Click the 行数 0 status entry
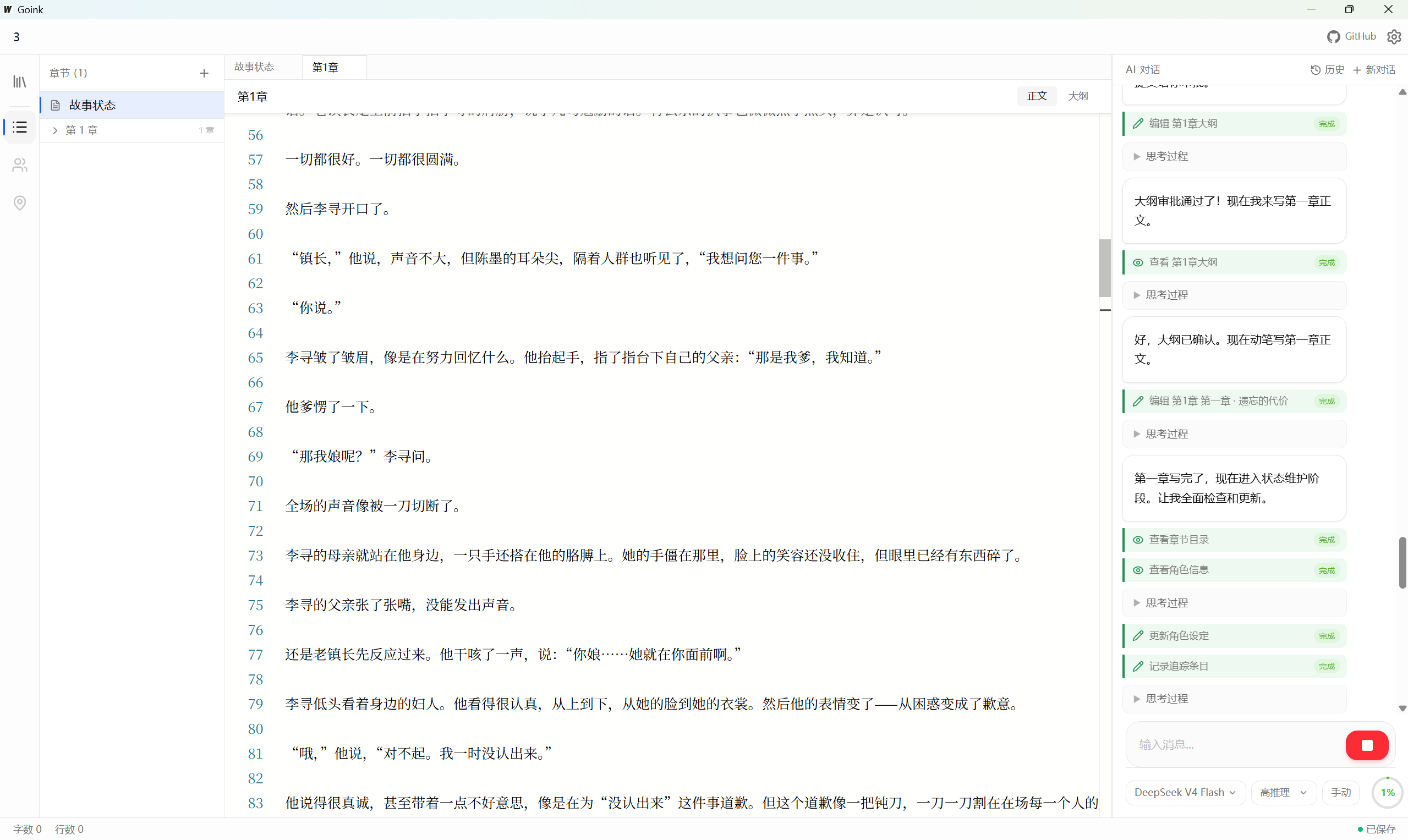Viewport: 1408px width, 840px height. point(69,829)
